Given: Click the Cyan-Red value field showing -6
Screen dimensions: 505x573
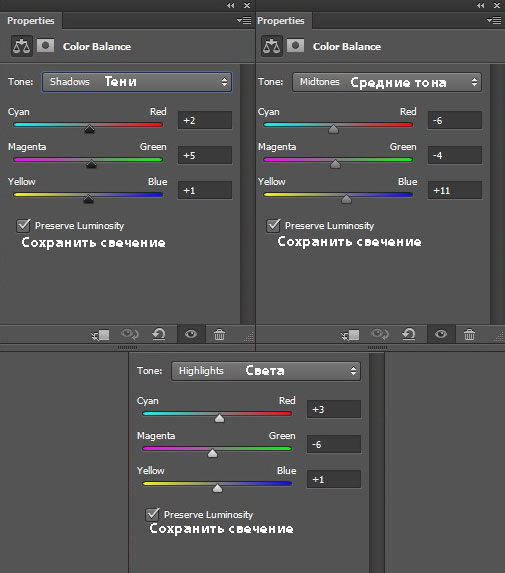Looking at the screenshot, I should click(455, 120).
